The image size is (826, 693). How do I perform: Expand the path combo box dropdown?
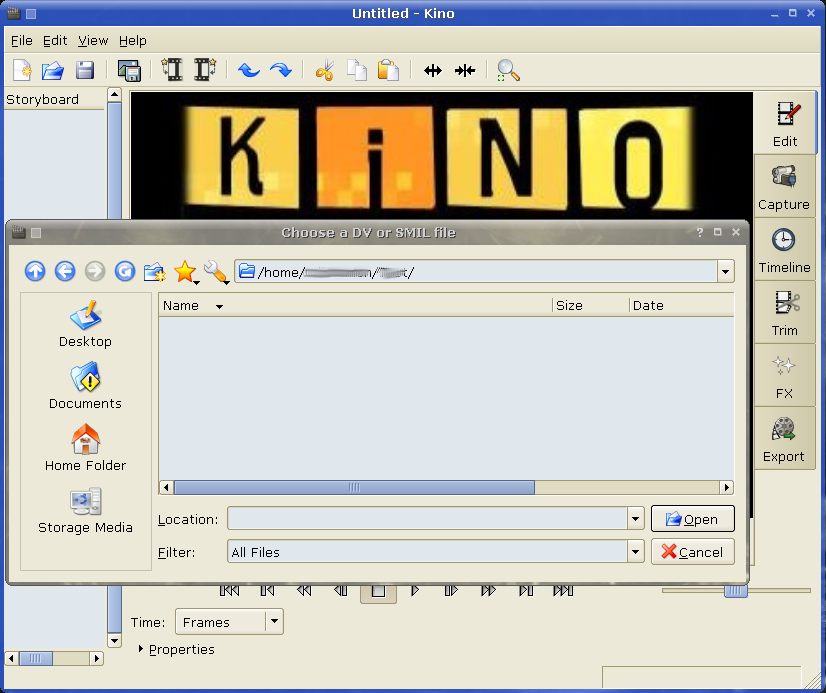pos(725,272)
